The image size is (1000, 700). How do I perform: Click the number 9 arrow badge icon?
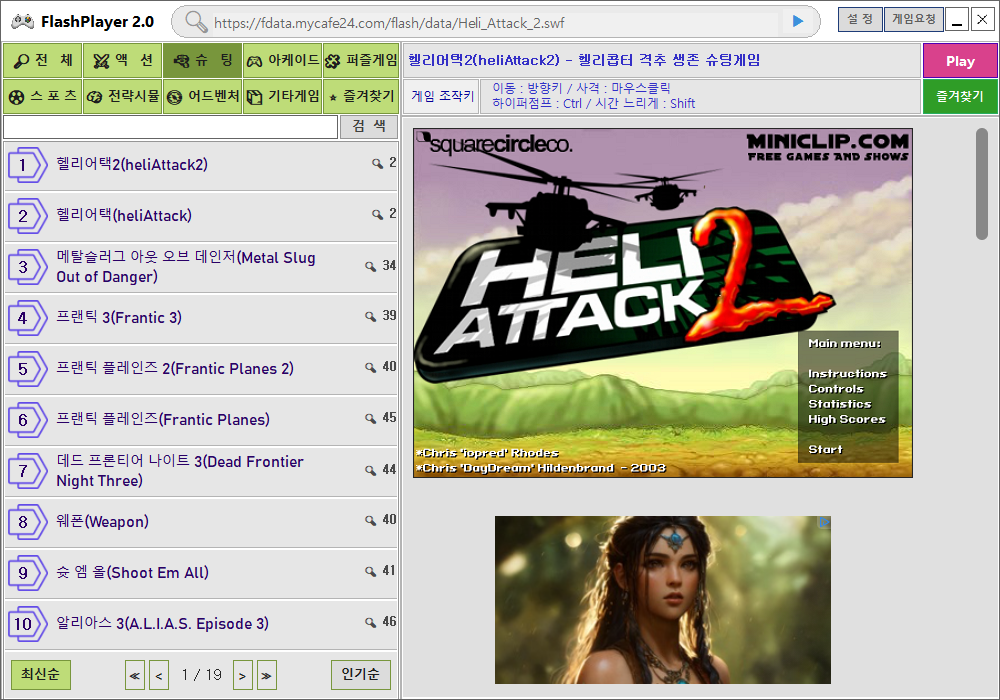(x=27, y=573)
